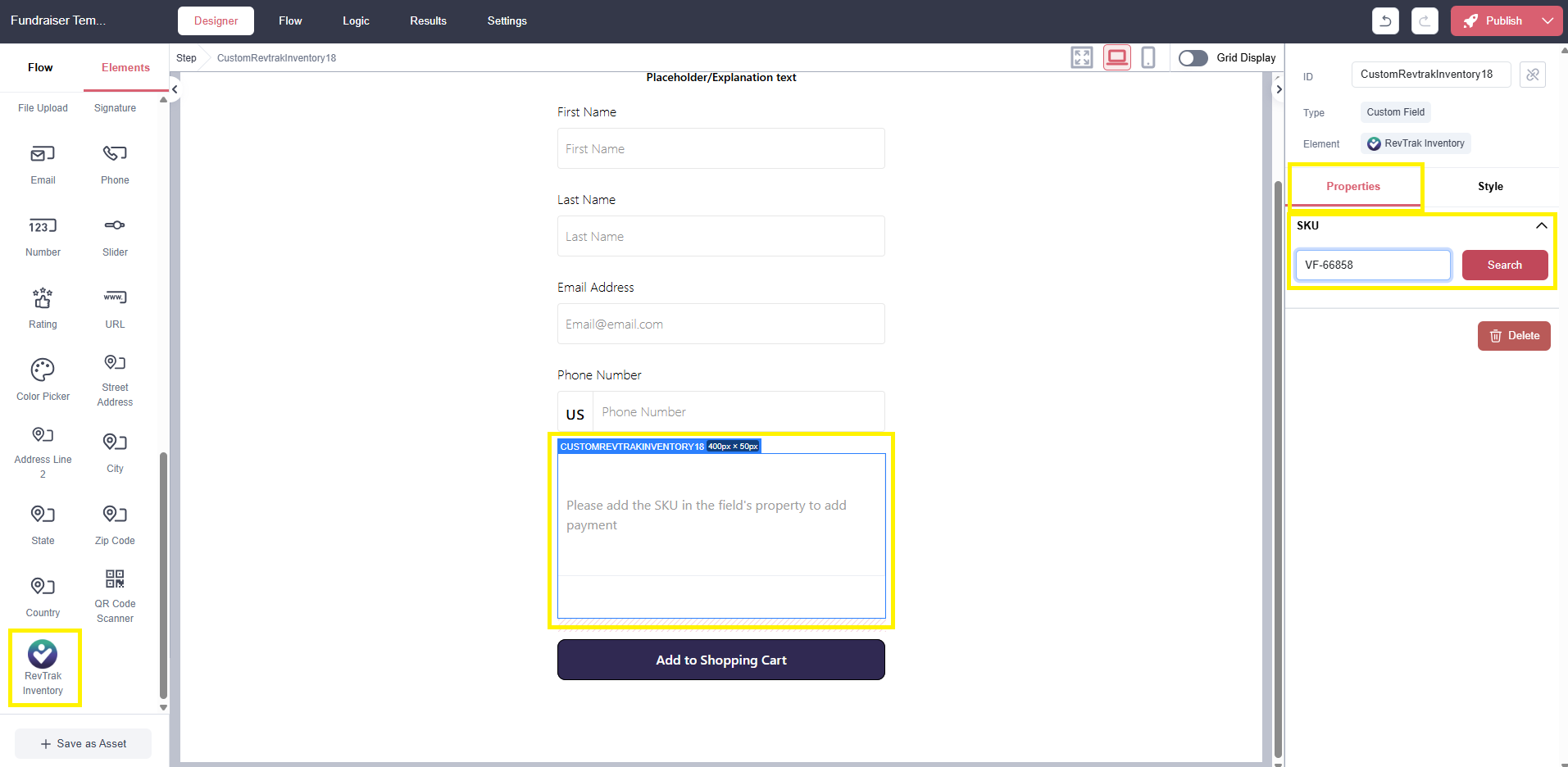Add the State element
This screenshot has height=767, width=1568.
tap(43, 525)
